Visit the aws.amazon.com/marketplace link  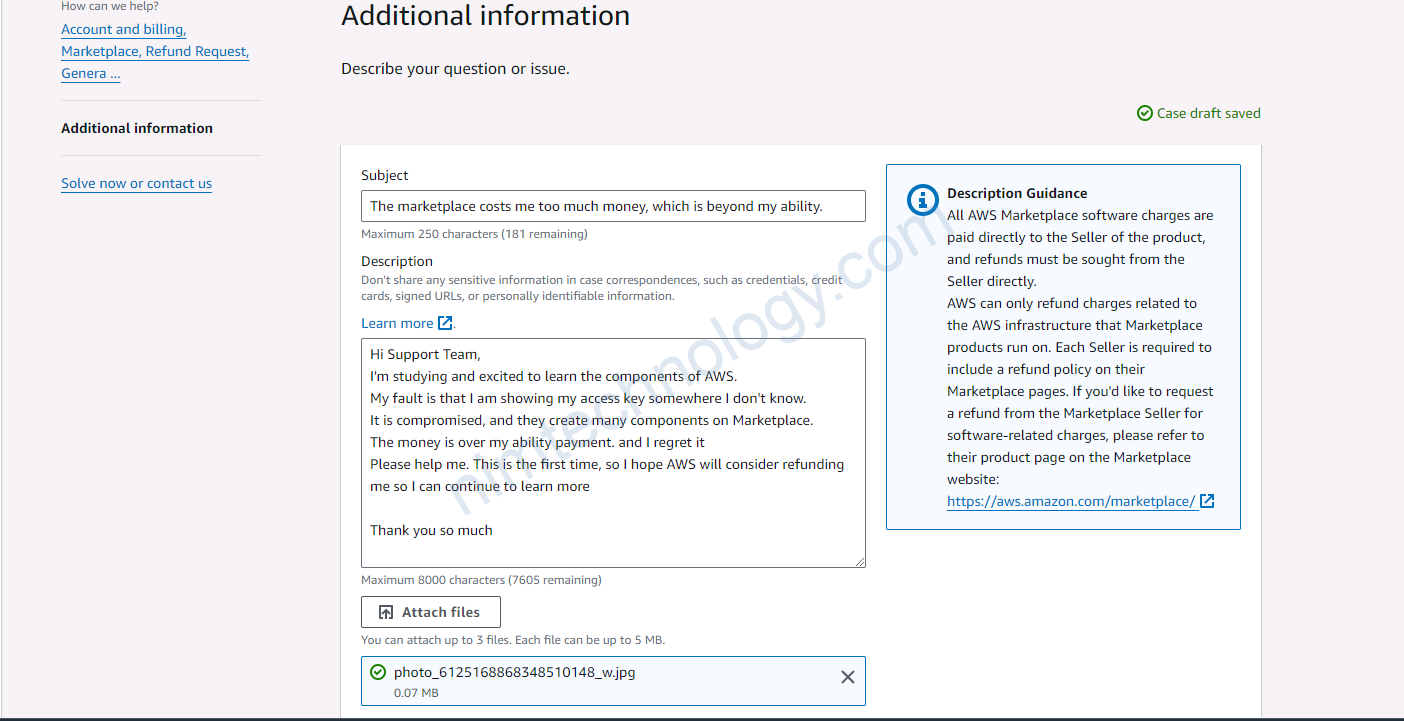[1070, 501]
